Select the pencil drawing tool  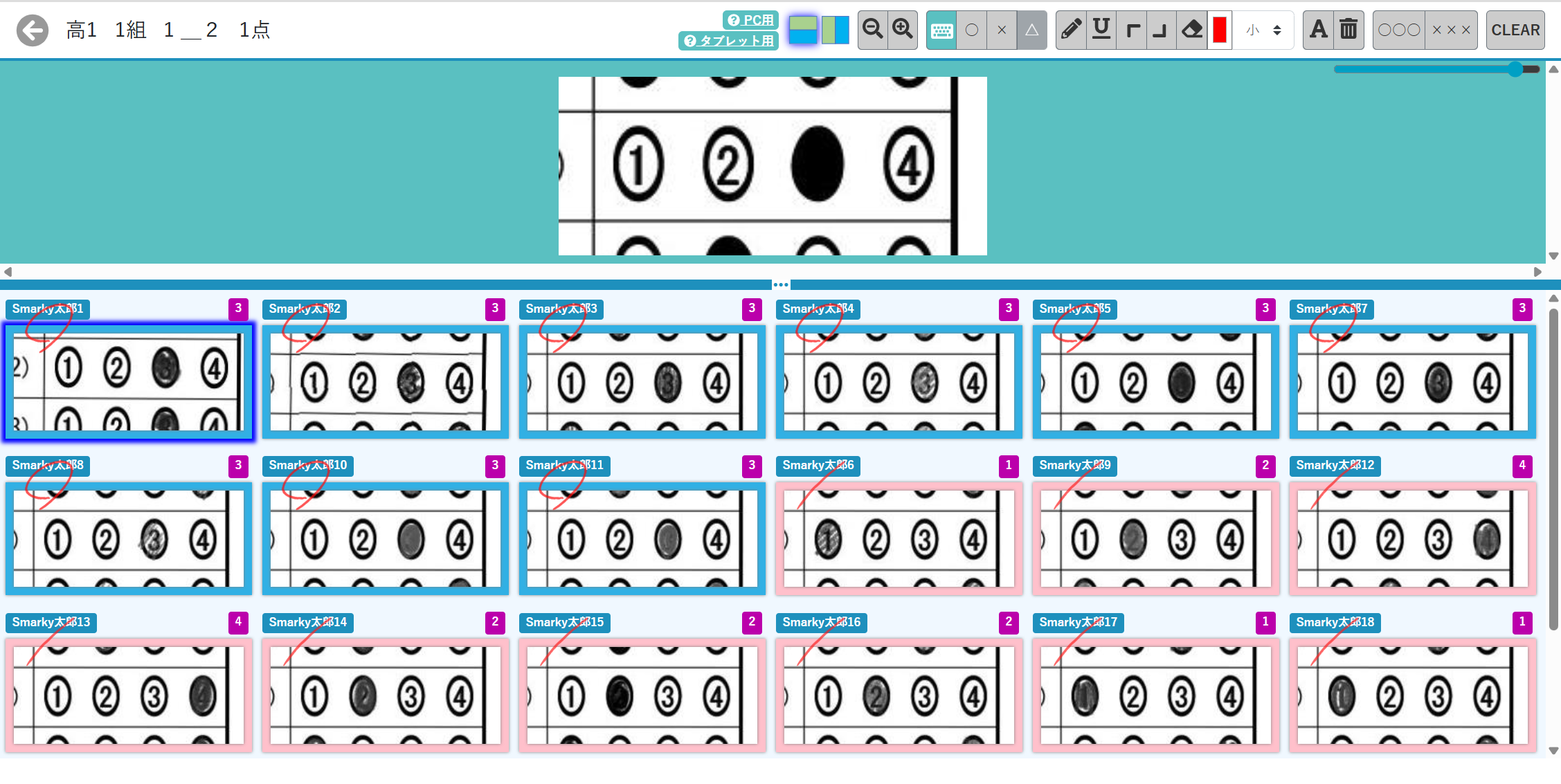tap(1071, 30)
